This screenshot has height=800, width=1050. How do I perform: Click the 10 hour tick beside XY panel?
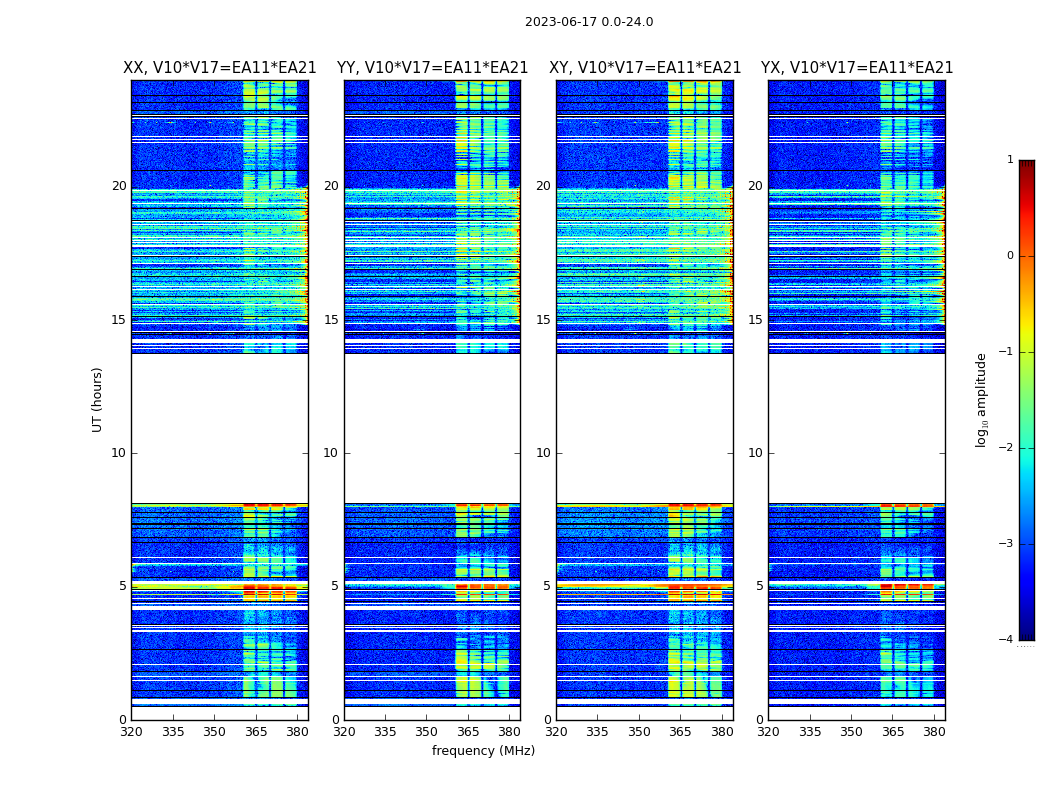[543, 453]
